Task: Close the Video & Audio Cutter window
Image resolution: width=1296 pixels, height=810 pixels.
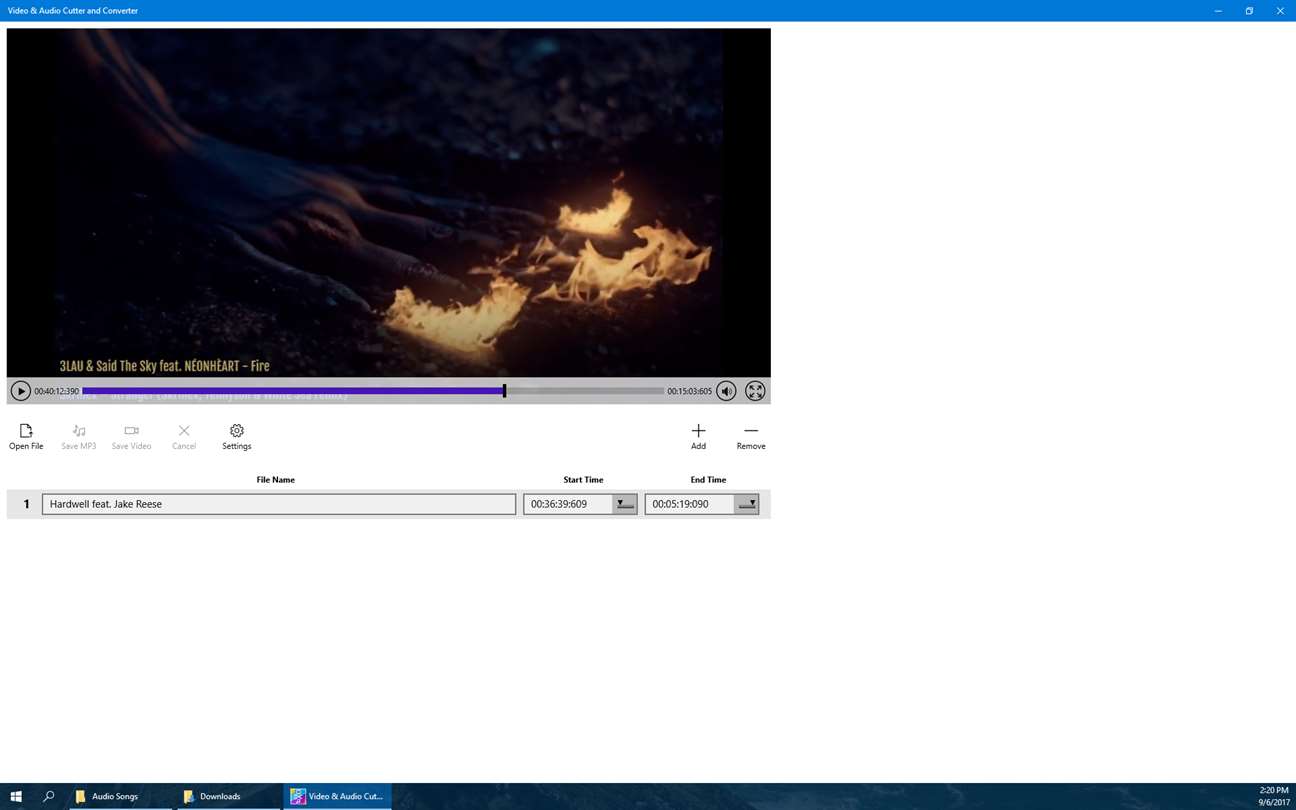Action: click(1280, 11)
